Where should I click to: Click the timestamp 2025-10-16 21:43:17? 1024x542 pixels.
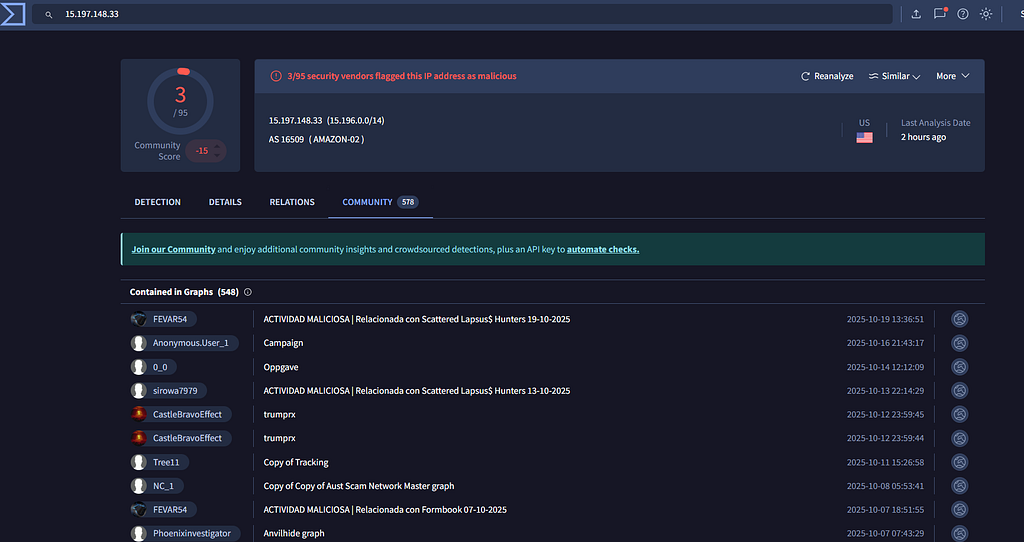click(x=885, y=343)
